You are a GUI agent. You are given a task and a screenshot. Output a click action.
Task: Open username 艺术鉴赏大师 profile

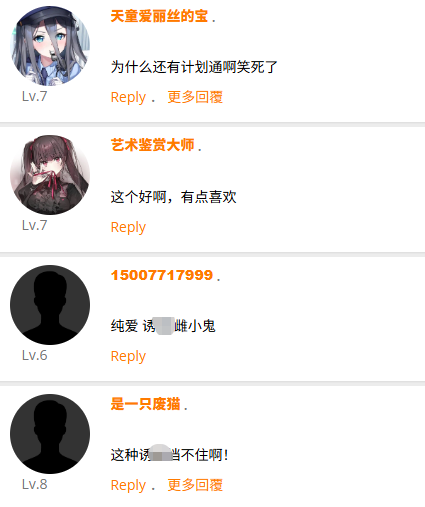tap(152, 145)
